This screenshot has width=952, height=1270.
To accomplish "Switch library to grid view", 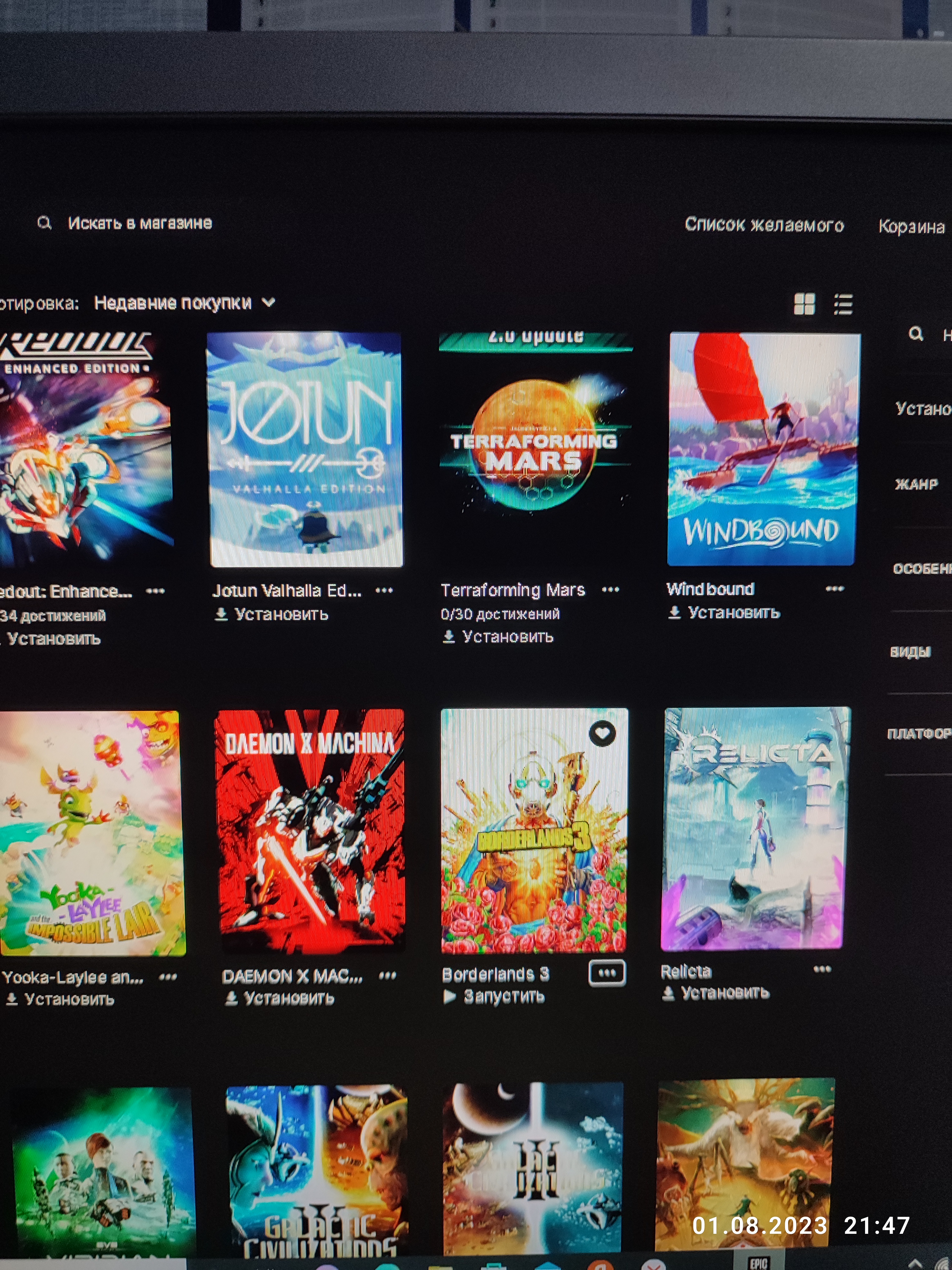I will [804, 304].
